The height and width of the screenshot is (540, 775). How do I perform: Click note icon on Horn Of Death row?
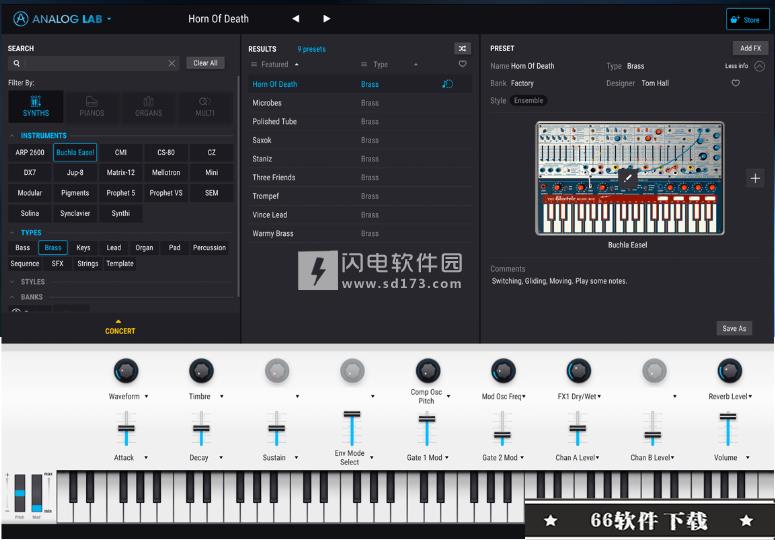click(x=447, y=84)
